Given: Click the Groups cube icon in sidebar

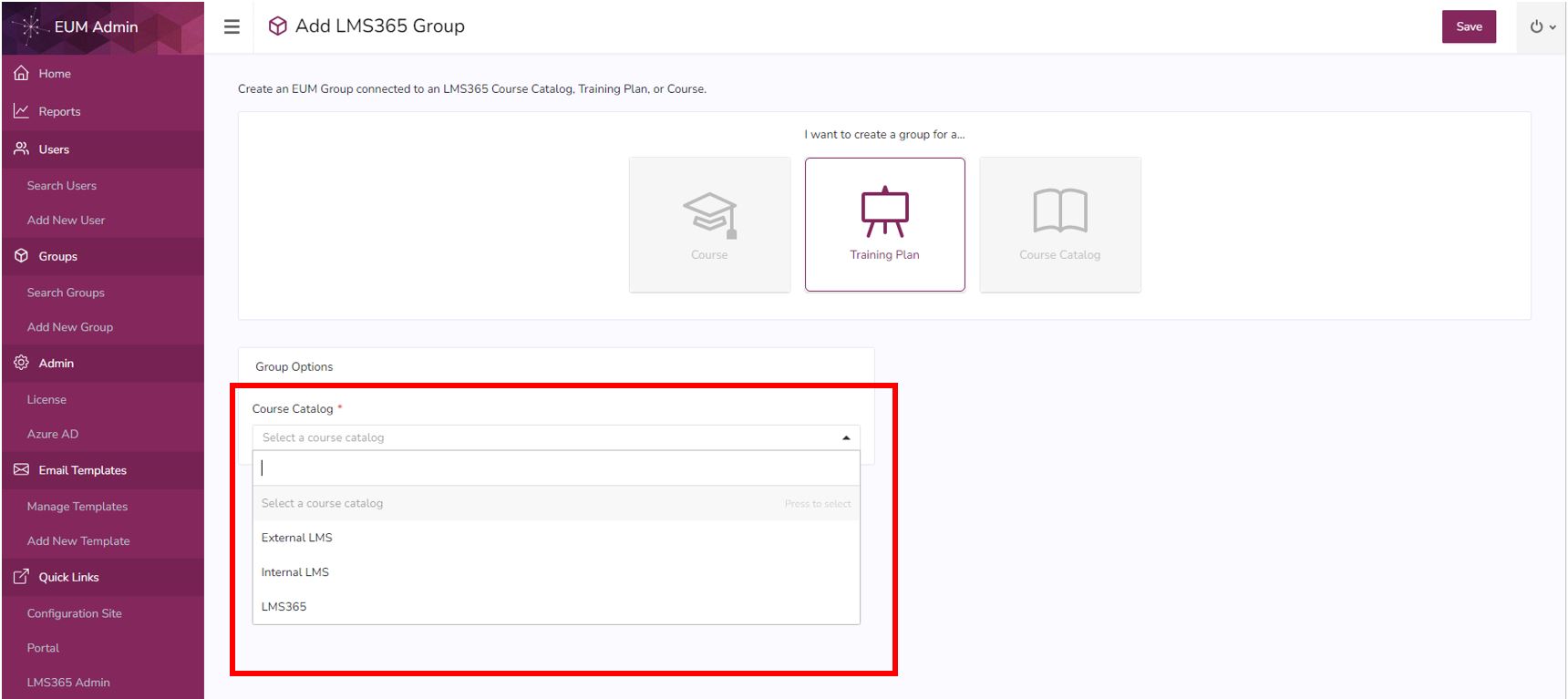Looking at the screenshot, I should (x=21, y=256).
